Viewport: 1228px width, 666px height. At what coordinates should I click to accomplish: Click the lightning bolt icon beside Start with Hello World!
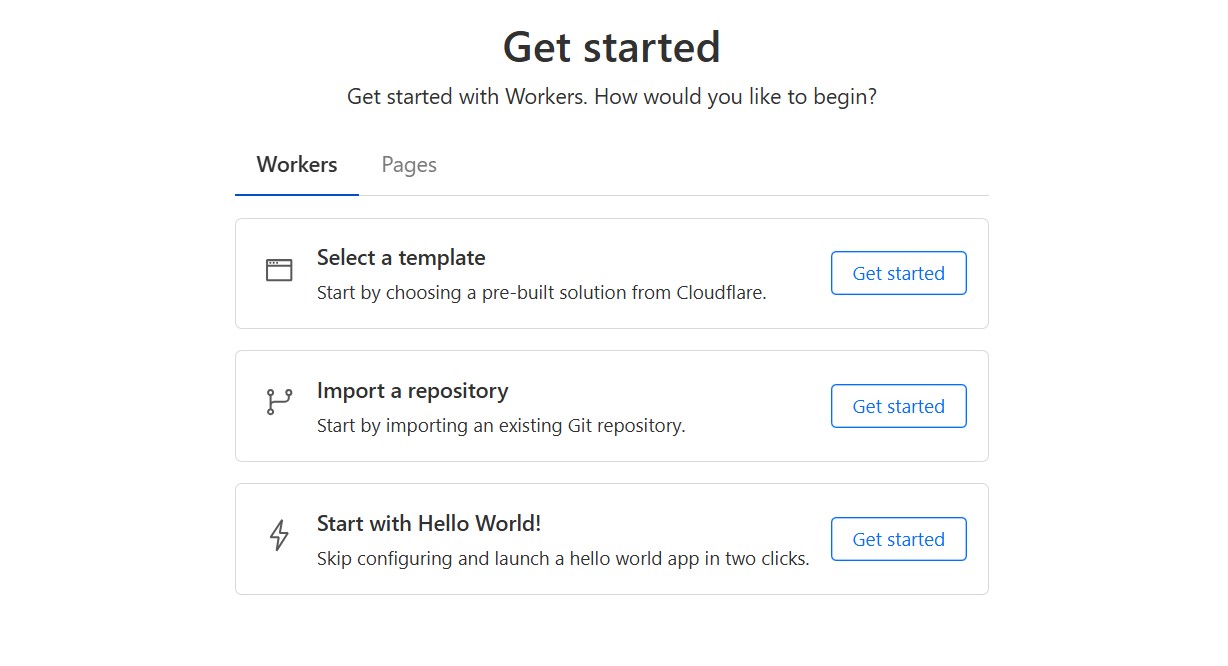[278, 536]
